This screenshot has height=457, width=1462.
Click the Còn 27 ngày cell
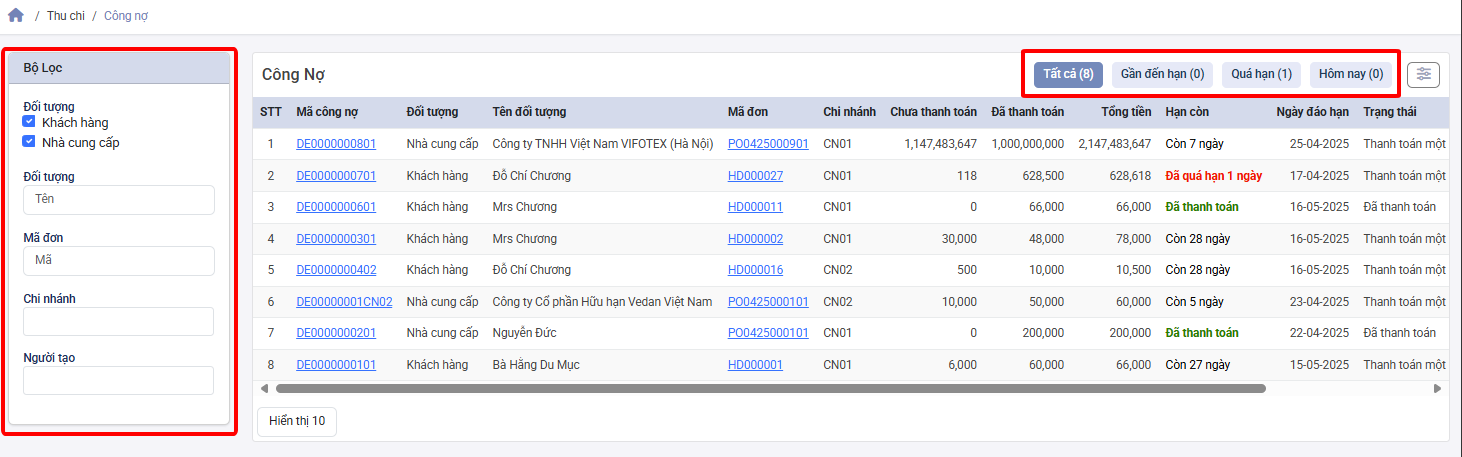1198,365
